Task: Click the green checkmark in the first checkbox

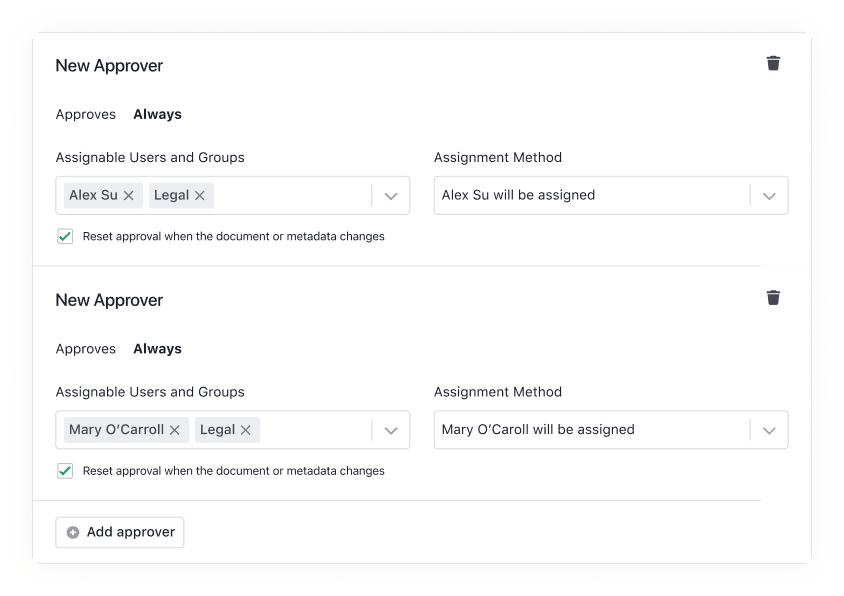Action: tap(65, 236)
